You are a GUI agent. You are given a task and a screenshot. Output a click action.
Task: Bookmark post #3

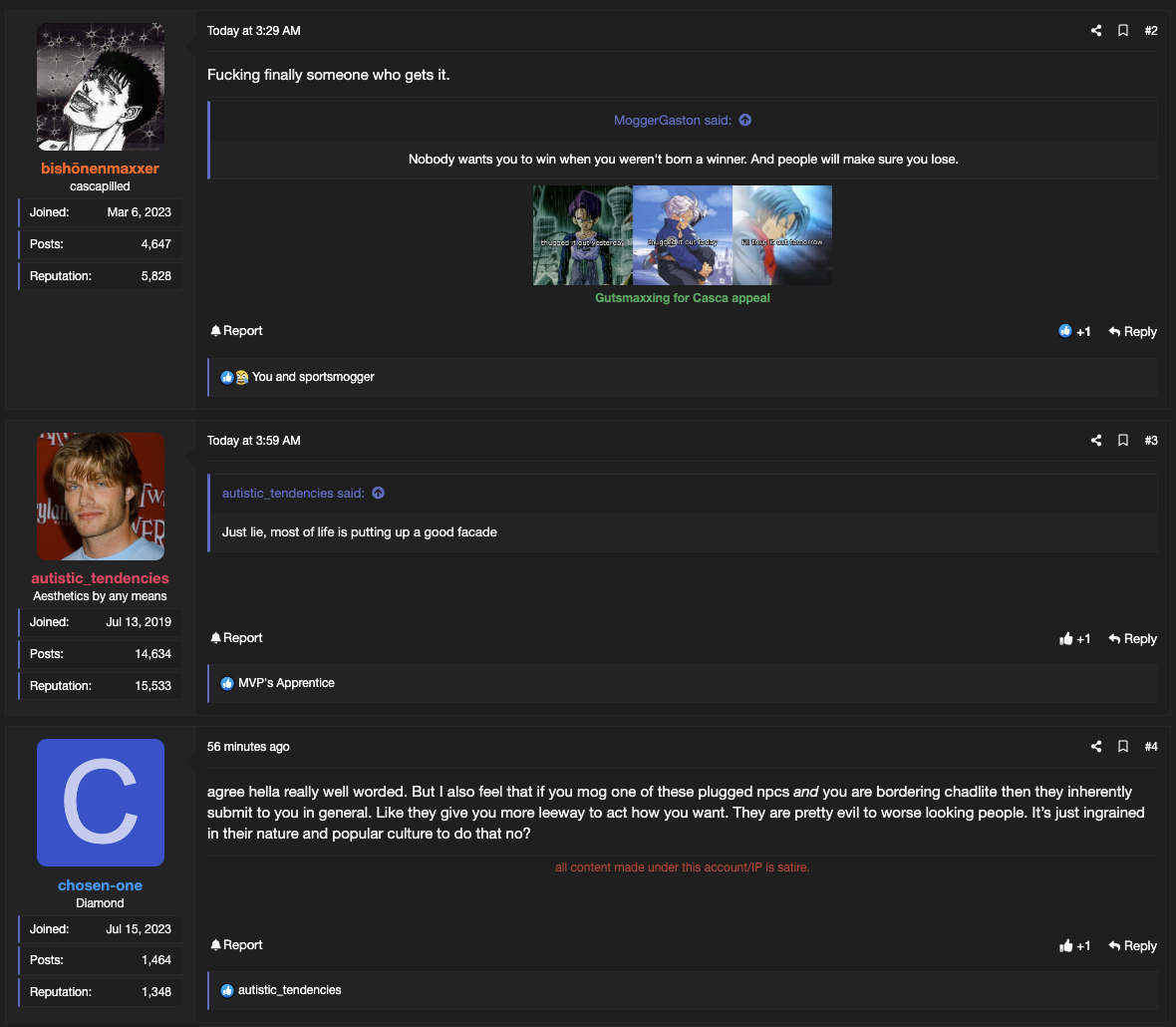click(x=1123, y=441)
